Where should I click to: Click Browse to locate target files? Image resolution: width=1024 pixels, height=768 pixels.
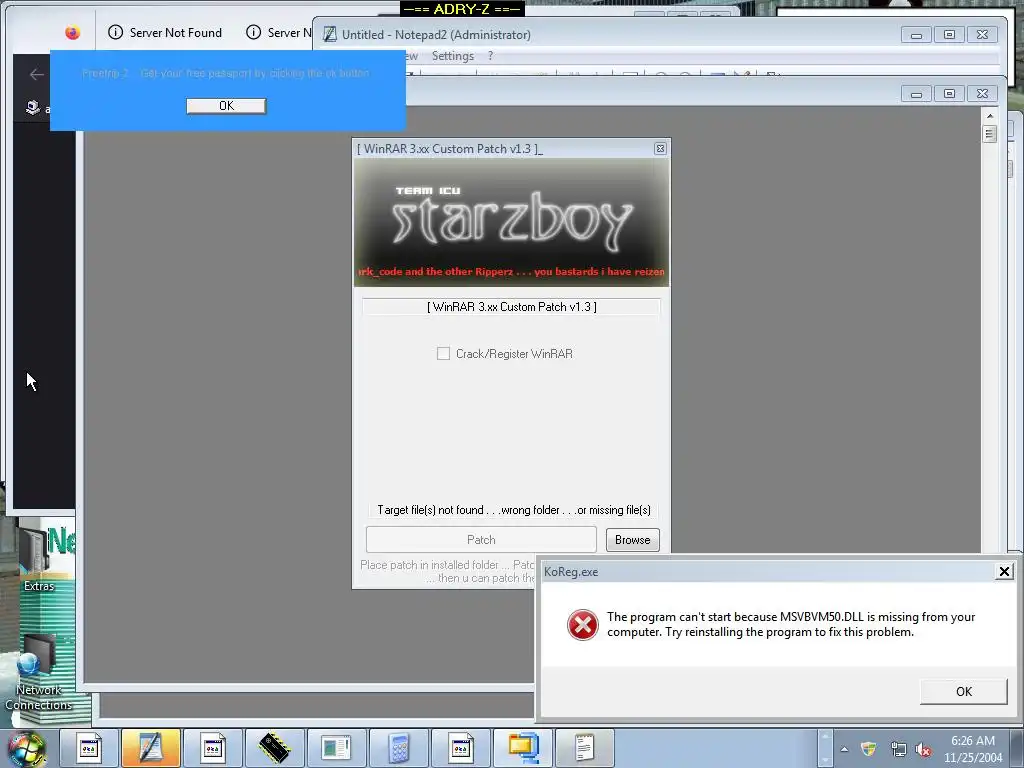click(x=632, y=540)
